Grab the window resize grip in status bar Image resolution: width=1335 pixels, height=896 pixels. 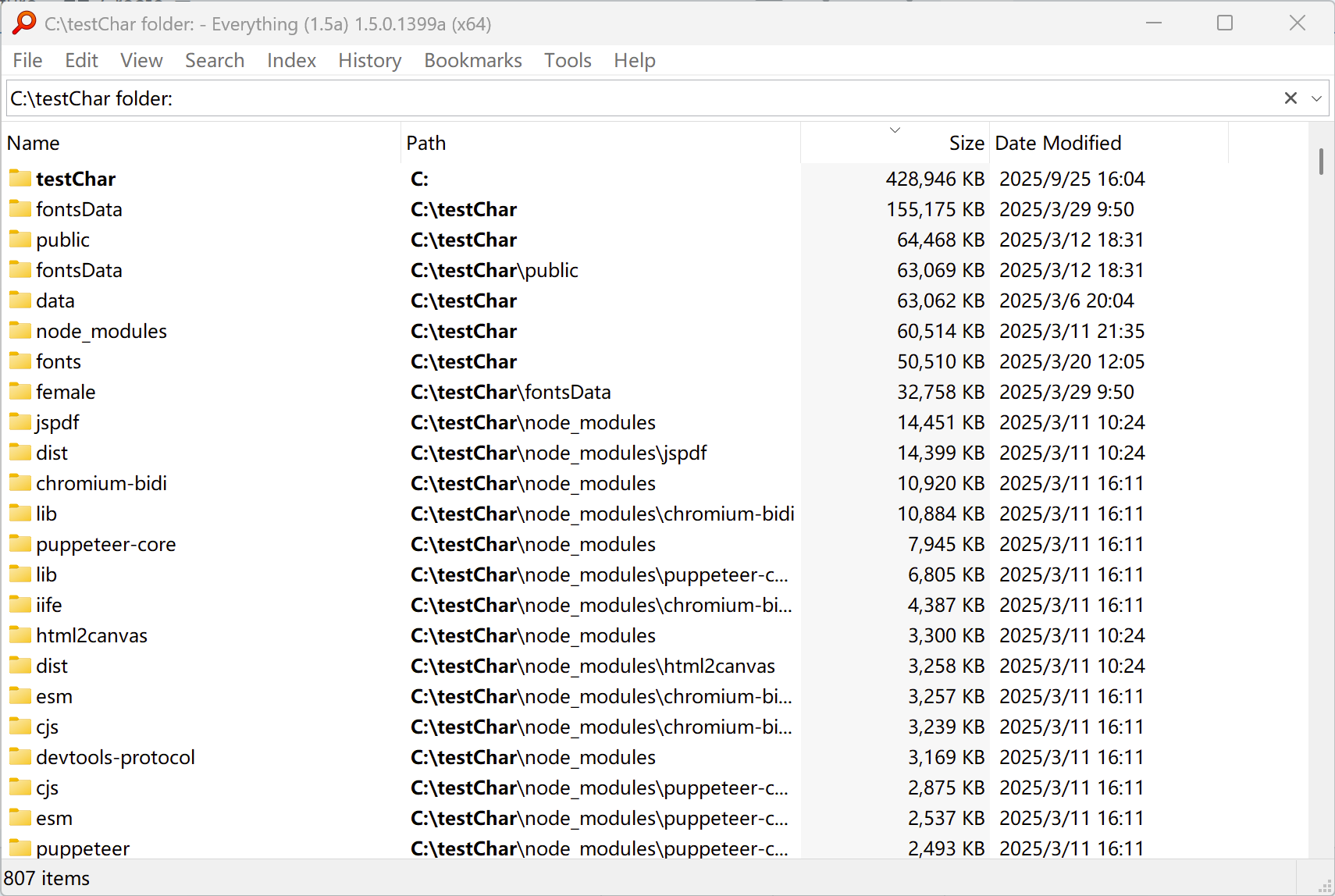coord(1324,886)
